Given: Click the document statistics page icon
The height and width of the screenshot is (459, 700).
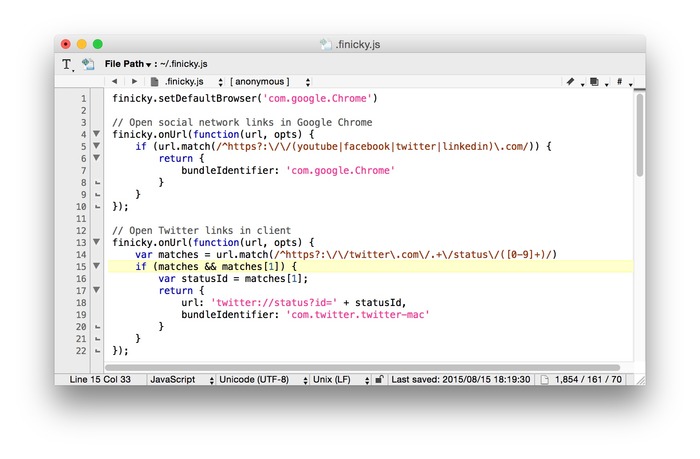Looking at the screenshot, I should [x=545, y=380].
